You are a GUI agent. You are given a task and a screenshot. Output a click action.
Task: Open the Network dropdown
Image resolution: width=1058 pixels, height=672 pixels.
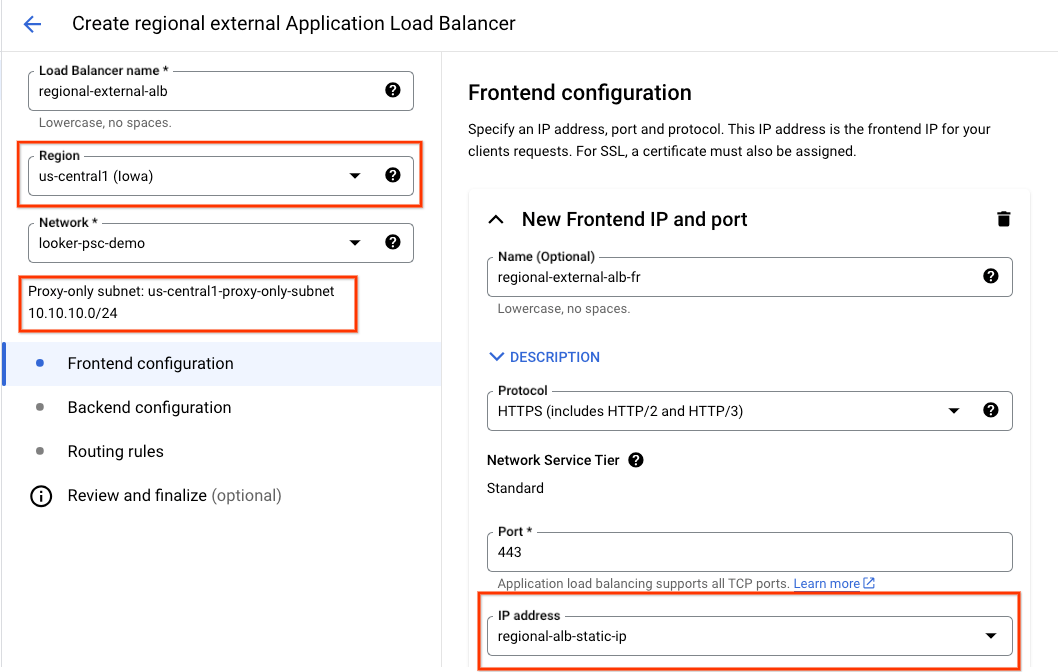click(354, 243)
